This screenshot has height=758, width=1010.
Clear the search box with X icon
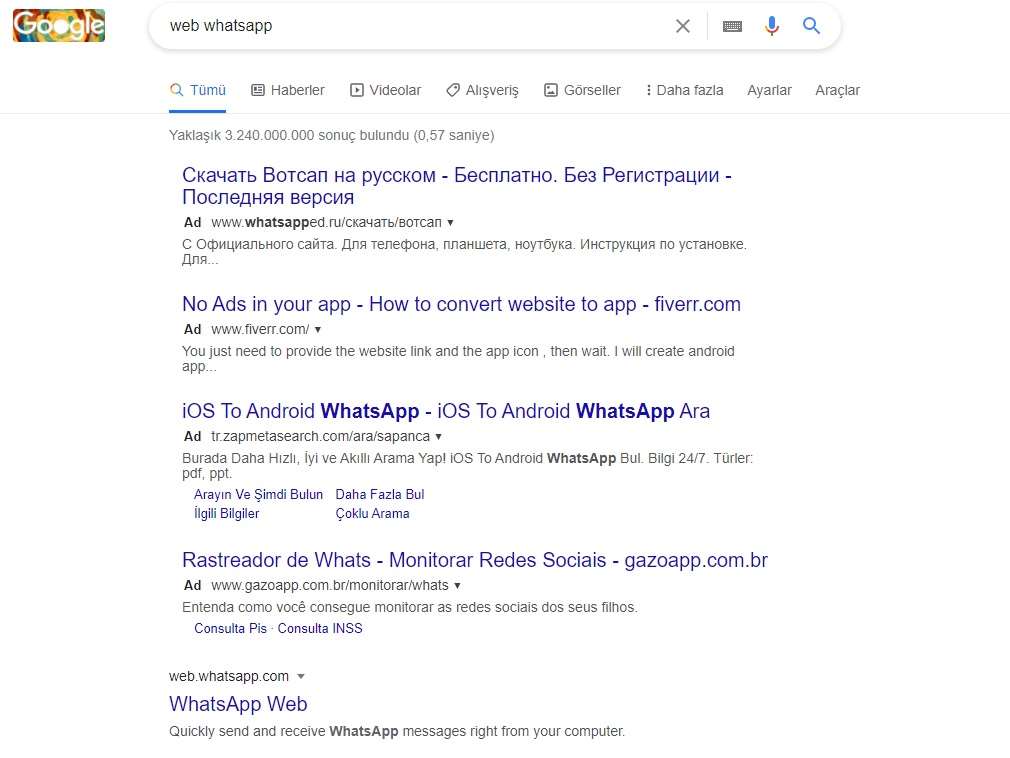point(683,26)
